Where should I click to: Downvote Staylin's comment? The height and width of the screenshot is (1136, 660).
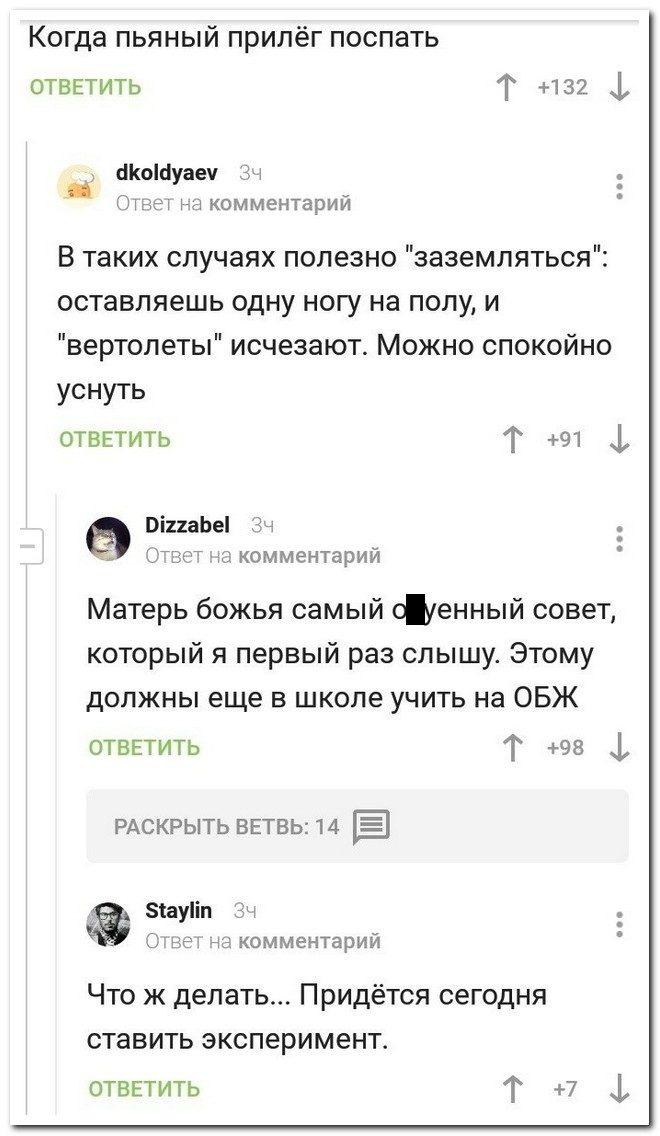[x=619, y=1088]
